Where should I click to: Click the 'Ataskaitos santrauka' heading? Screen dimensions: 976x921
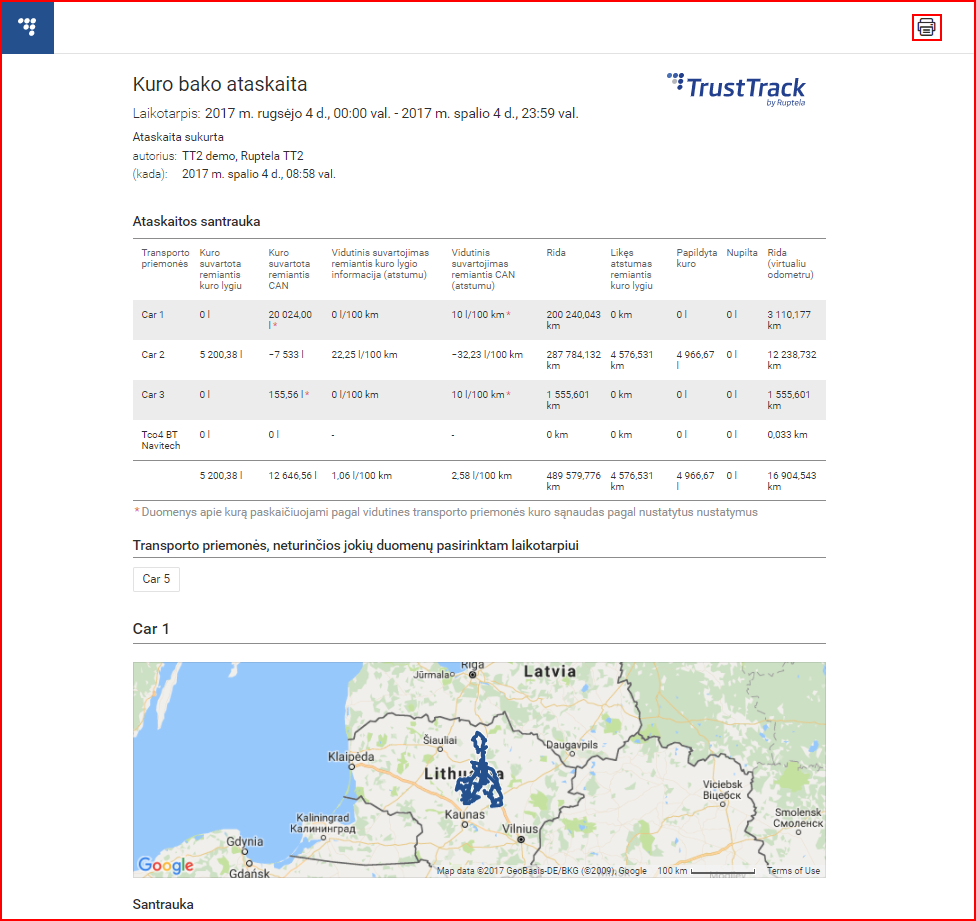point(196,222)
